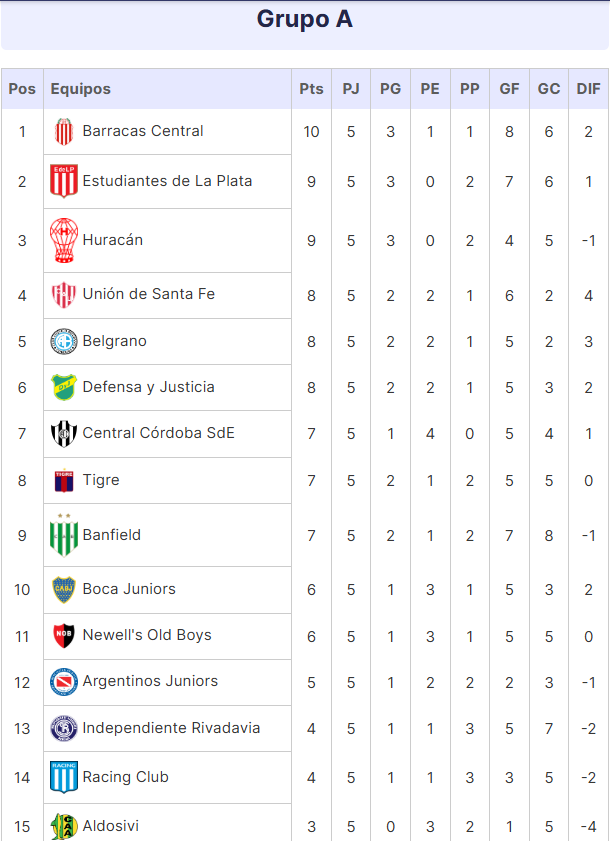The height and width of the screenshot is (841, 610).
Task: Click the Central Córdoba SdE crest
Action: [x=64, y=433]
